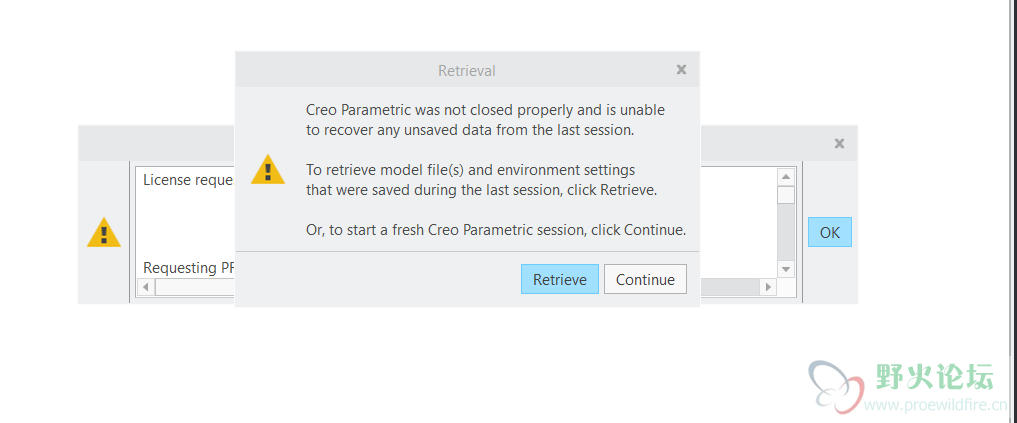The width and height of the screenshot is (1017, 423).
Task: Click the 野火论坛 forum text
Action: click(x=935, y=376)
